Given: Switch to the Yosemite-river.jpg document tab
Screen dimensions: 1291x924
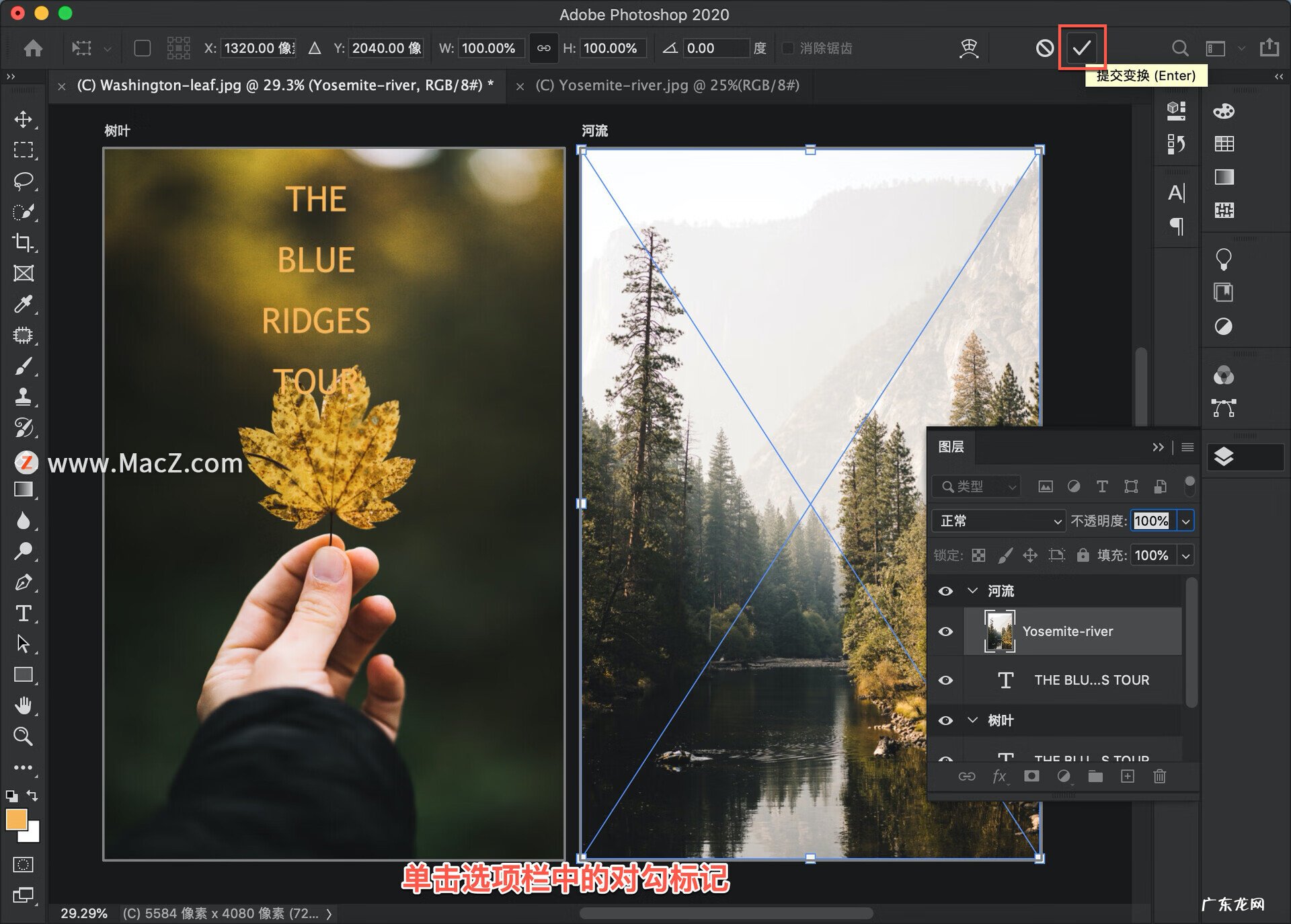Looking at the screenshot, I should pos(667,85).
